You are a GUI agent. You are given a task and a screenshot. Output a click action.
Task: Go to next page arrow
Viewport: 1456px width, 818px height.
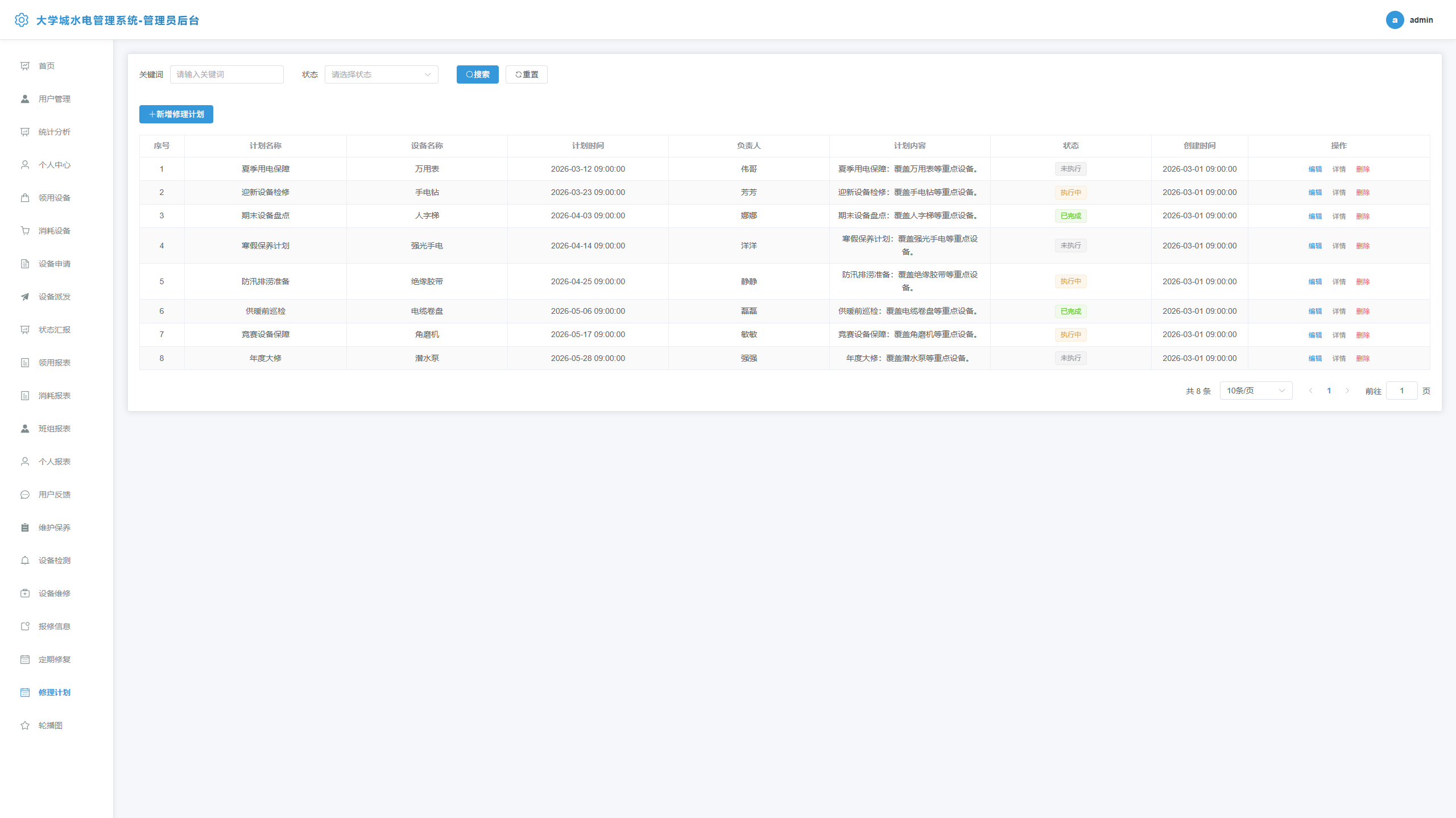(1347, 391)
